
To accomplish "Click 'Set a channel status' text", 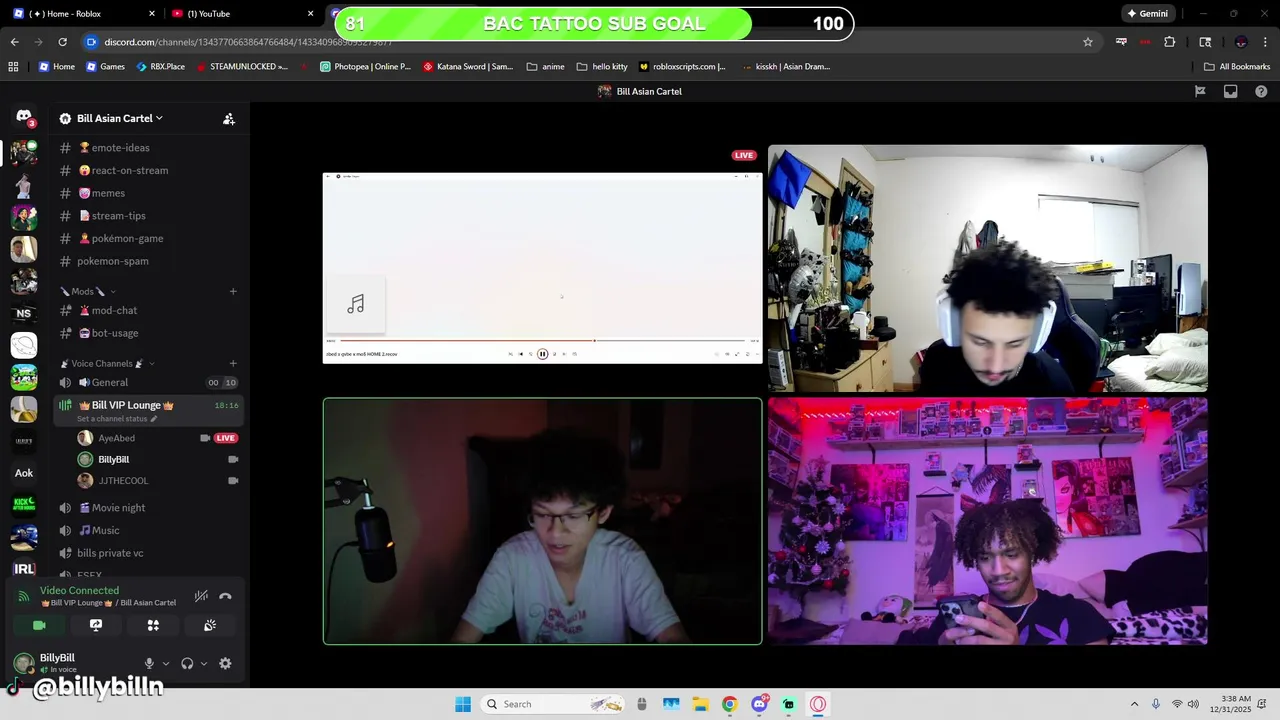I will (x=112, y=419).
